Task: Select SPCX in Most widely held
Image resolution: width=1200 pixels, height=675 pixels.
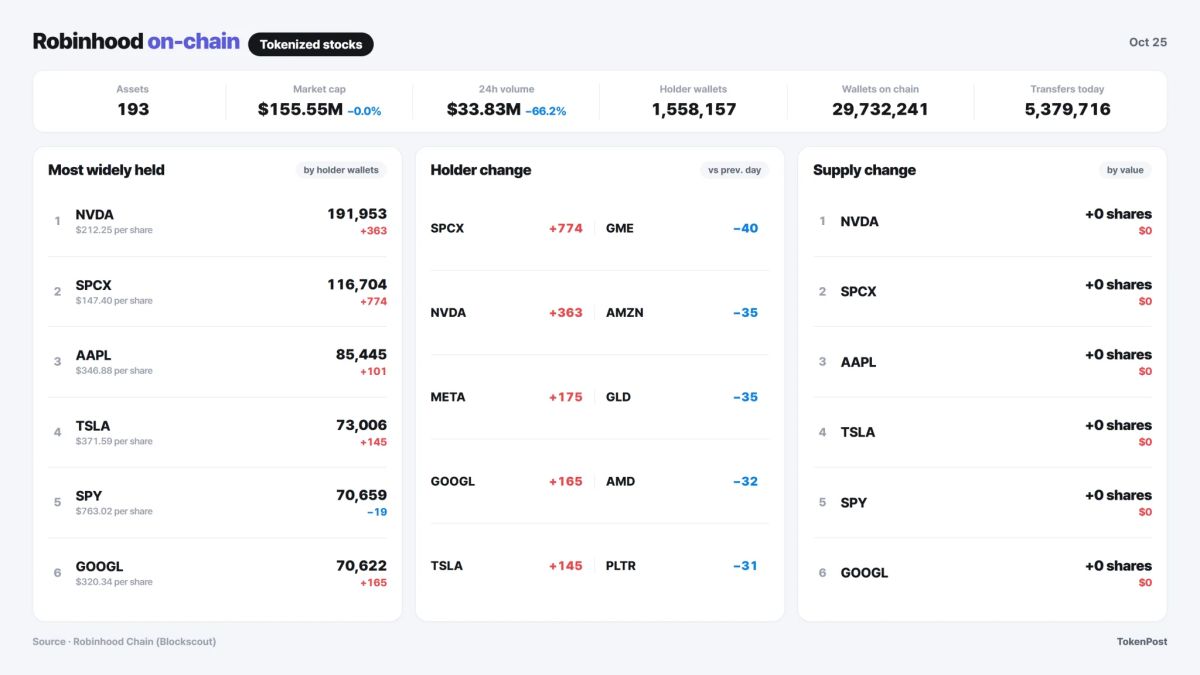Action: (x=94, y=285)
